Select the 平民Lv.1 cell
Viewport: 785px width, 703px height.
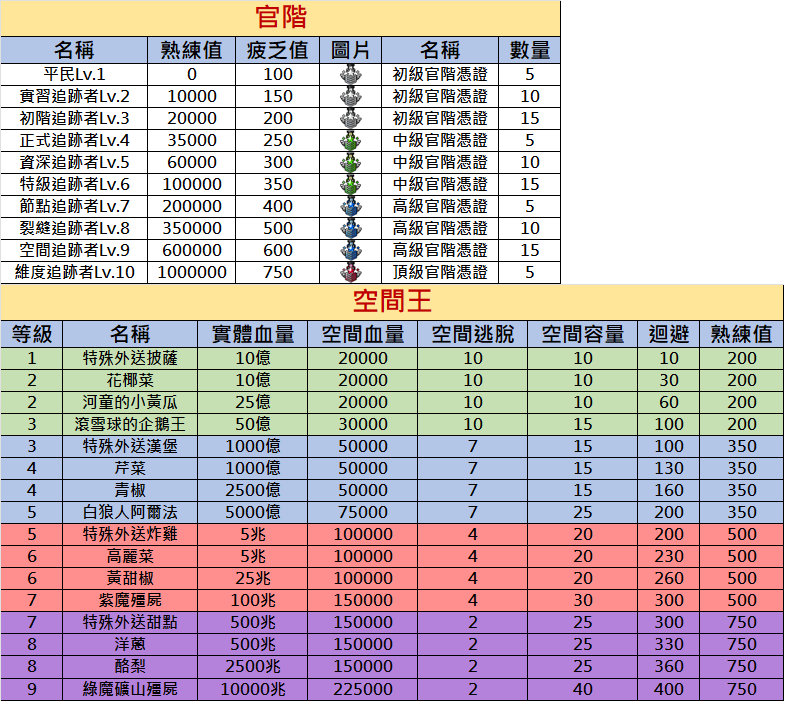click(x=74, y=74)
